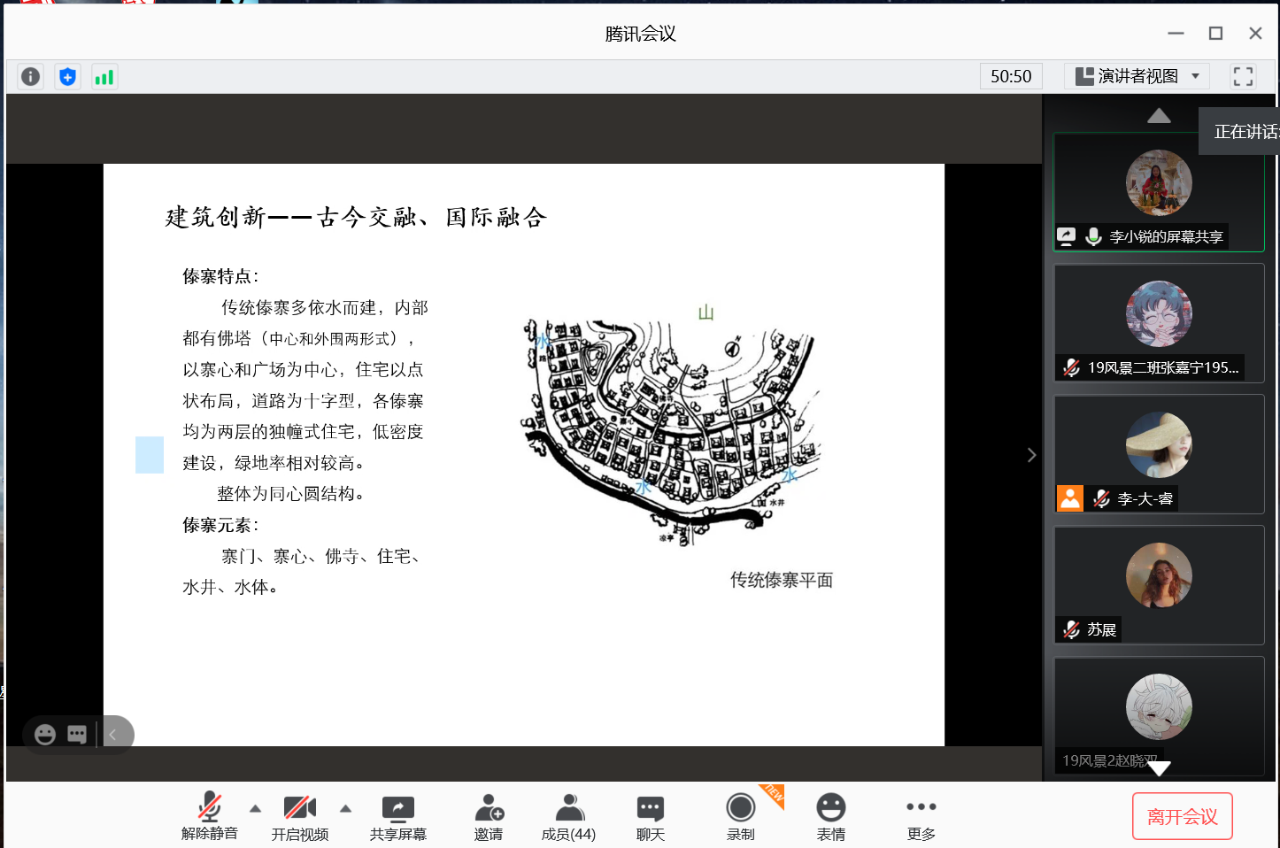
Task: Expand audio options arrow beside 解除静音
Action: [255, 808]
